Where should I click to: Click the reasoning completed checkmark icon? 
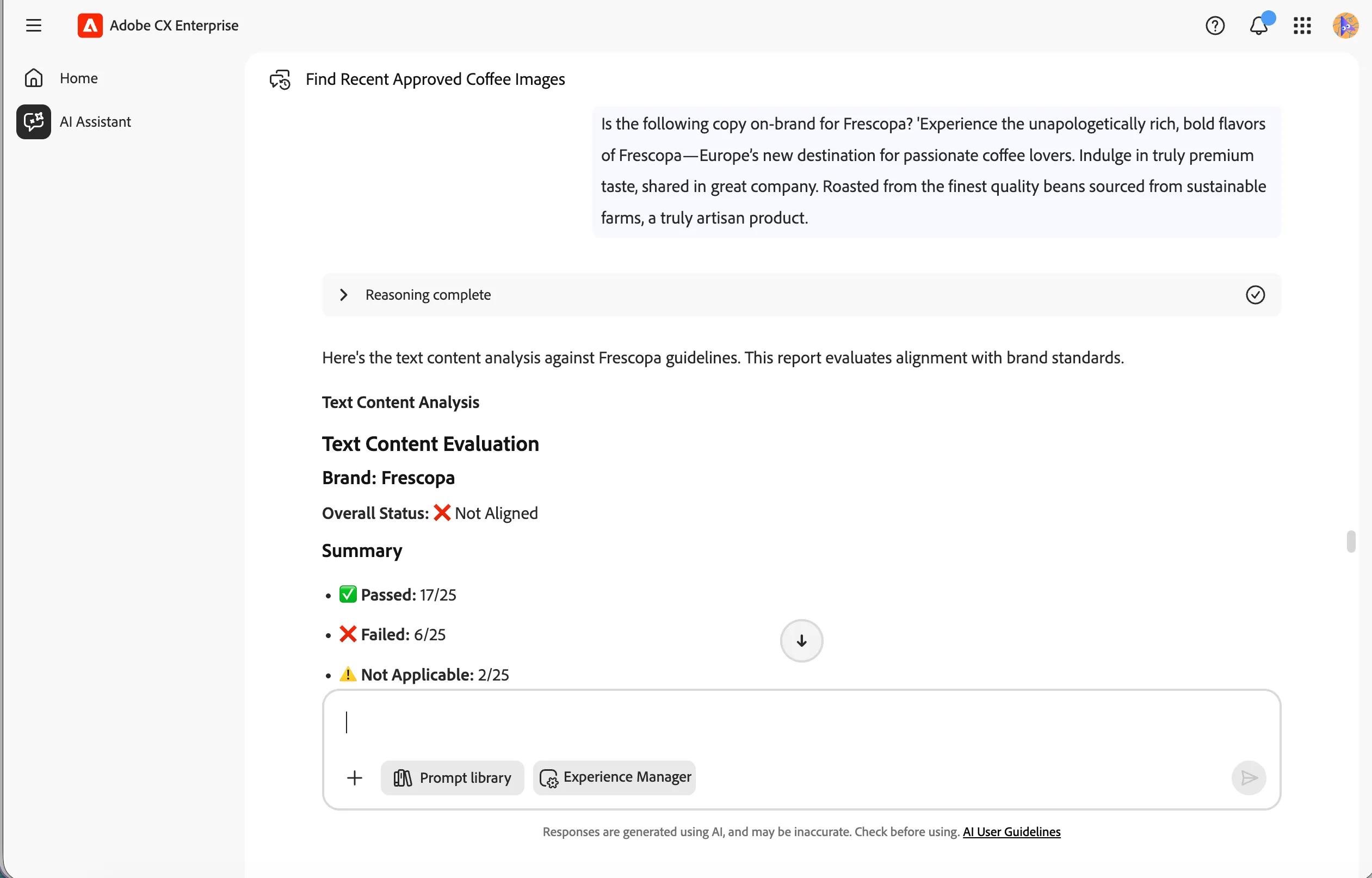click(x=1254, y=295)
